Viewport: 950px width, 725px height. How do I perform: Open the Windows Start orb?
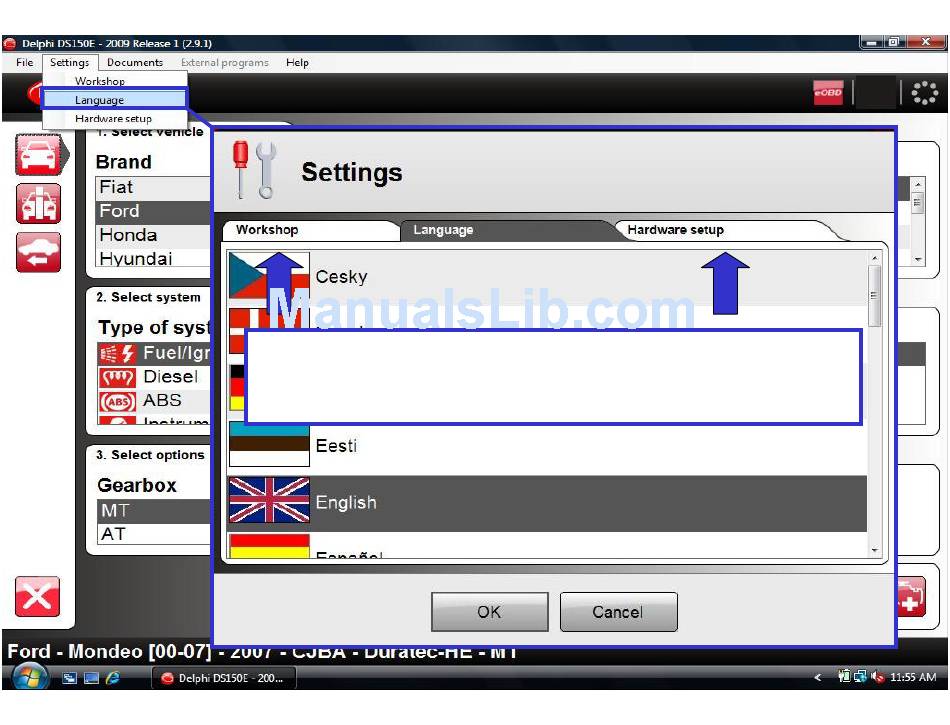(x=30, y=677)
